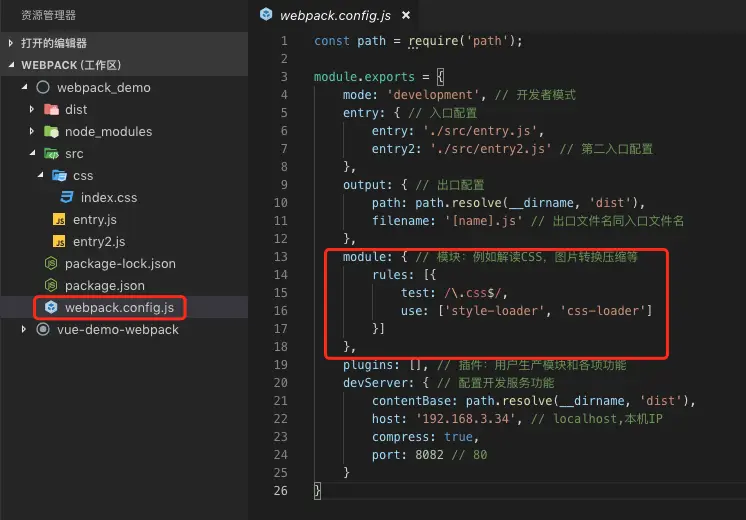The height and width of the screenshot is (520, 746).
Task: Open package-lock.json in the explorer
Action: coord(120,264)
